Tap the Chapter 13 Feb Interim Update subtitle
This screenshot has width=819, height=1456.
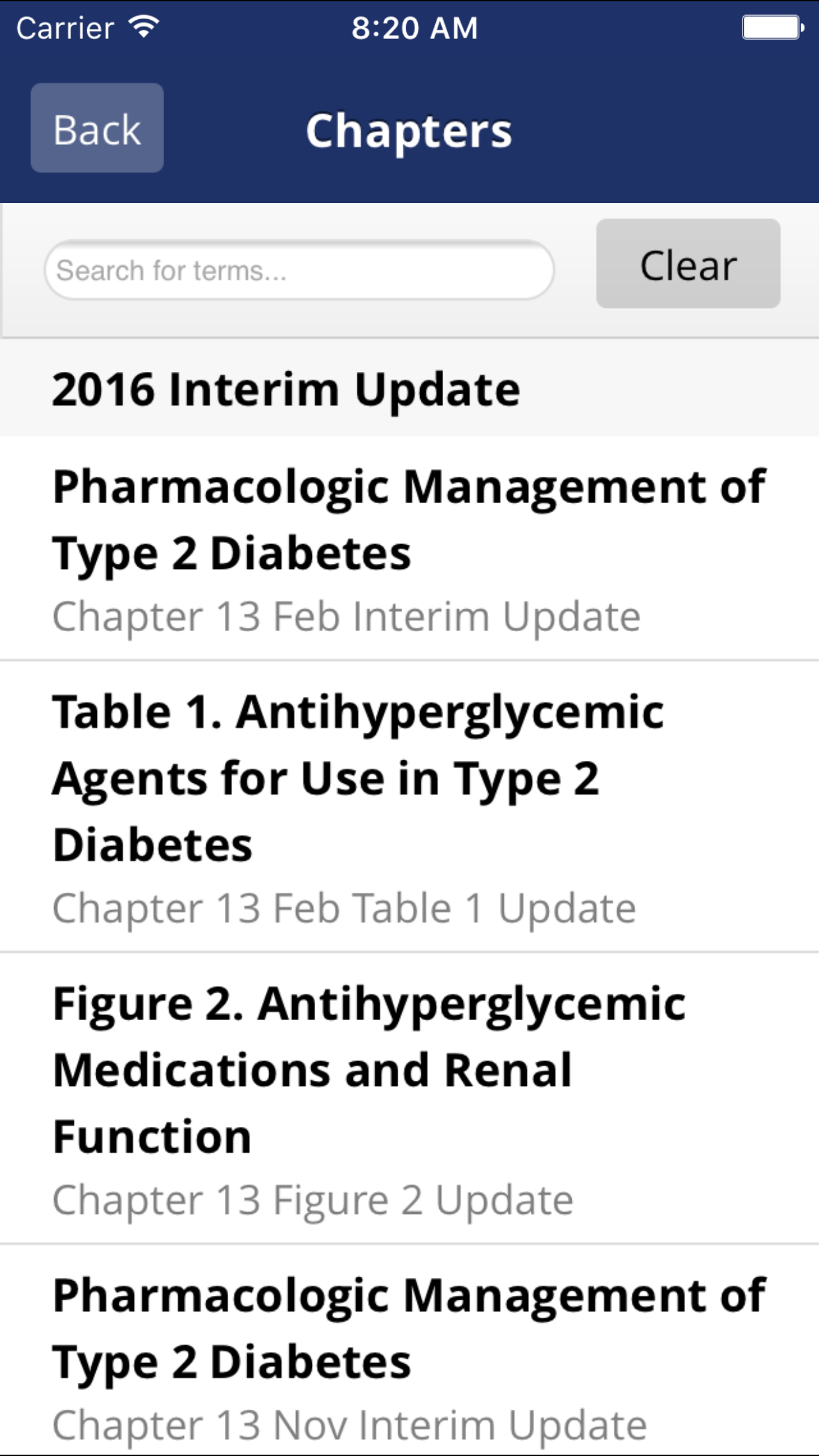[x=346, y=617]
